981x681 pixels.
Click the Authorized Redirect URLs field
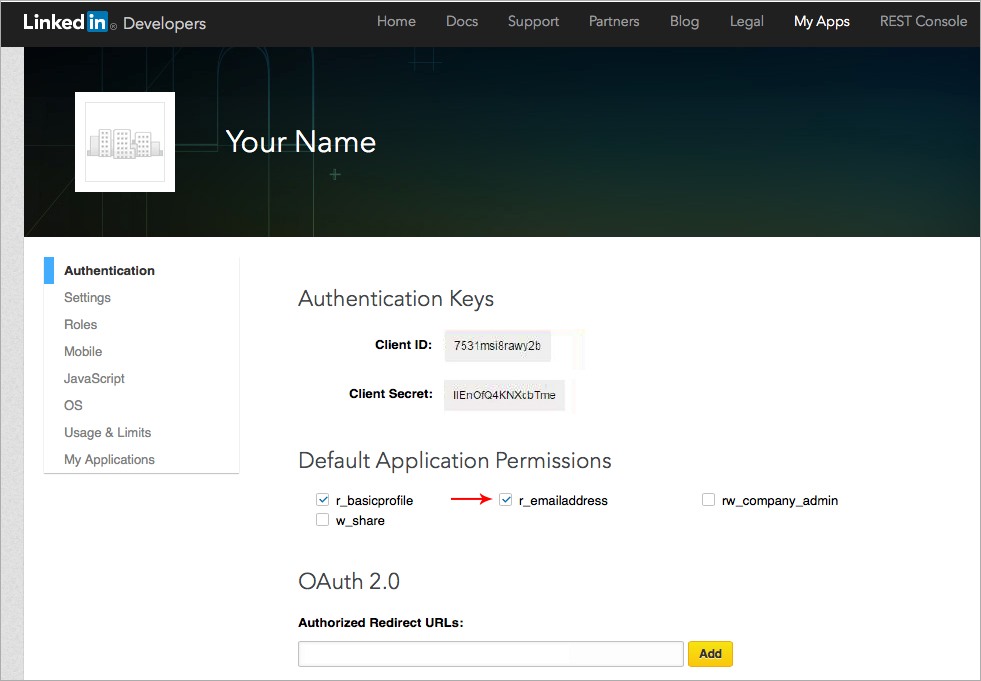(490, 654)
